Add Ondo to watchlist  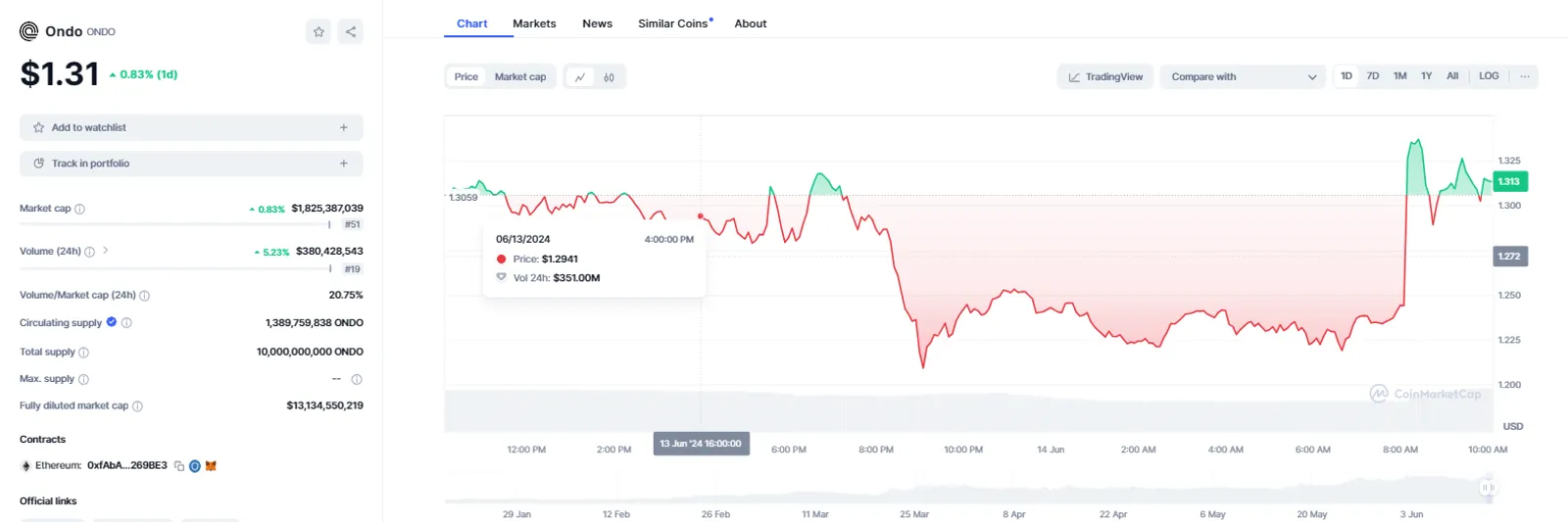(191, 127)
